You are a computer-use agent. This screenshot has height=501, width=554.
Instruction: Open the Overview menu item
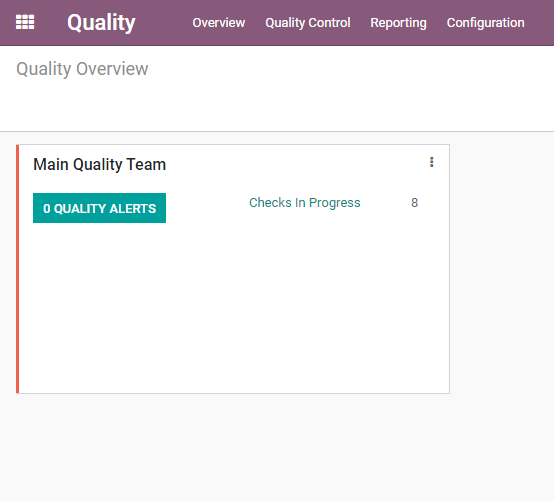(218, 23)
